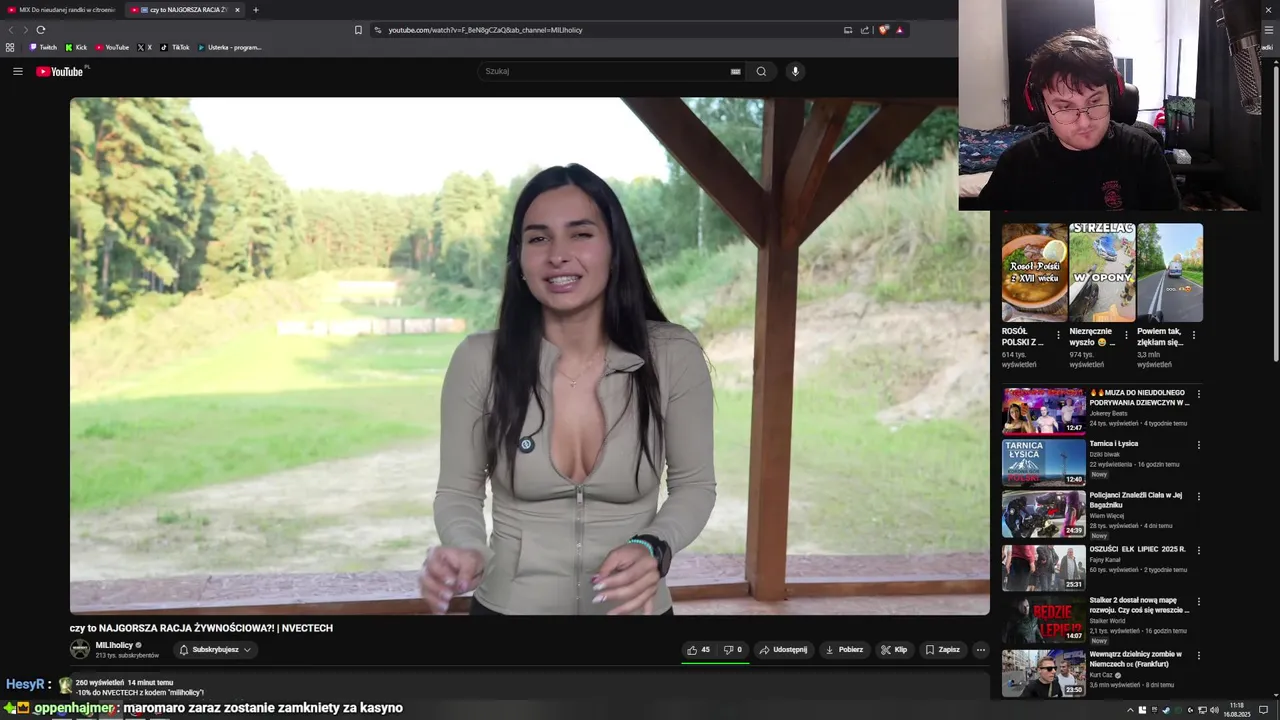Go back to the previous browser page

[11, 30]
